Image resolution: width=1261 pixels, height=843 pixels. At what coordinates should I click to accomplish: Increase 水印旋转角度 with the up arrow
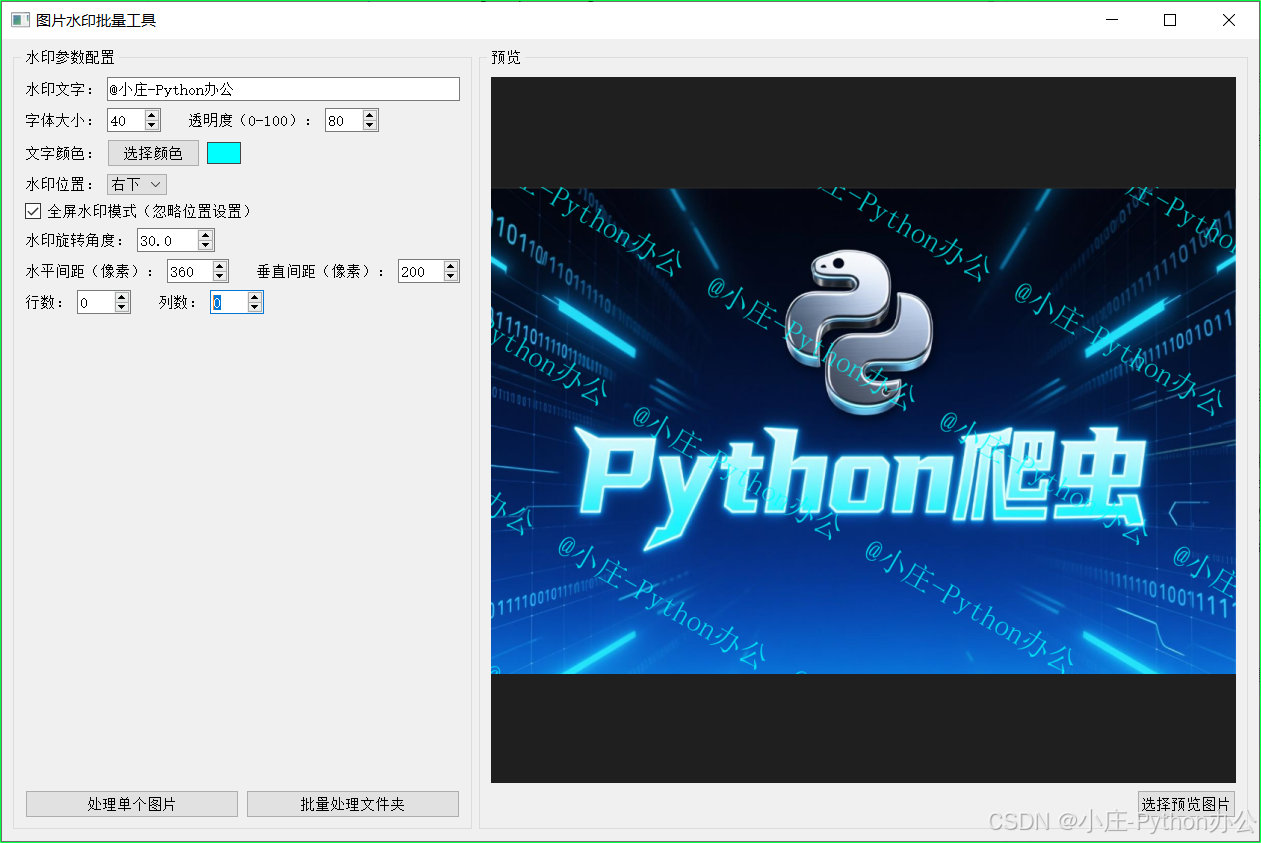[206, 235]
